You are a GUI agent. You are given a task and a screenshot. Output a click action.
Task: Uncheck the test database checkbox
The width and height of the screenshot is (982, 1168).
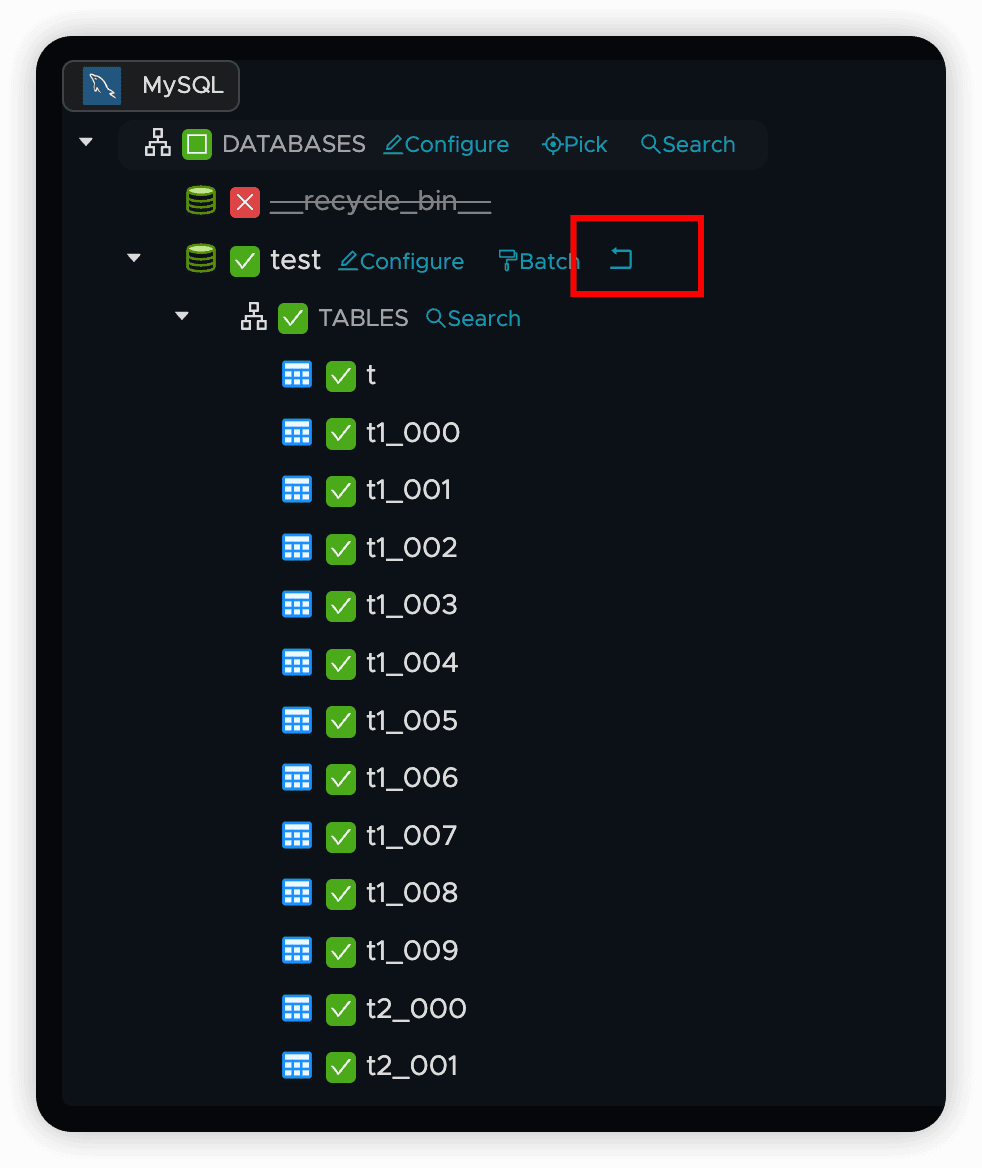(244, 261)
